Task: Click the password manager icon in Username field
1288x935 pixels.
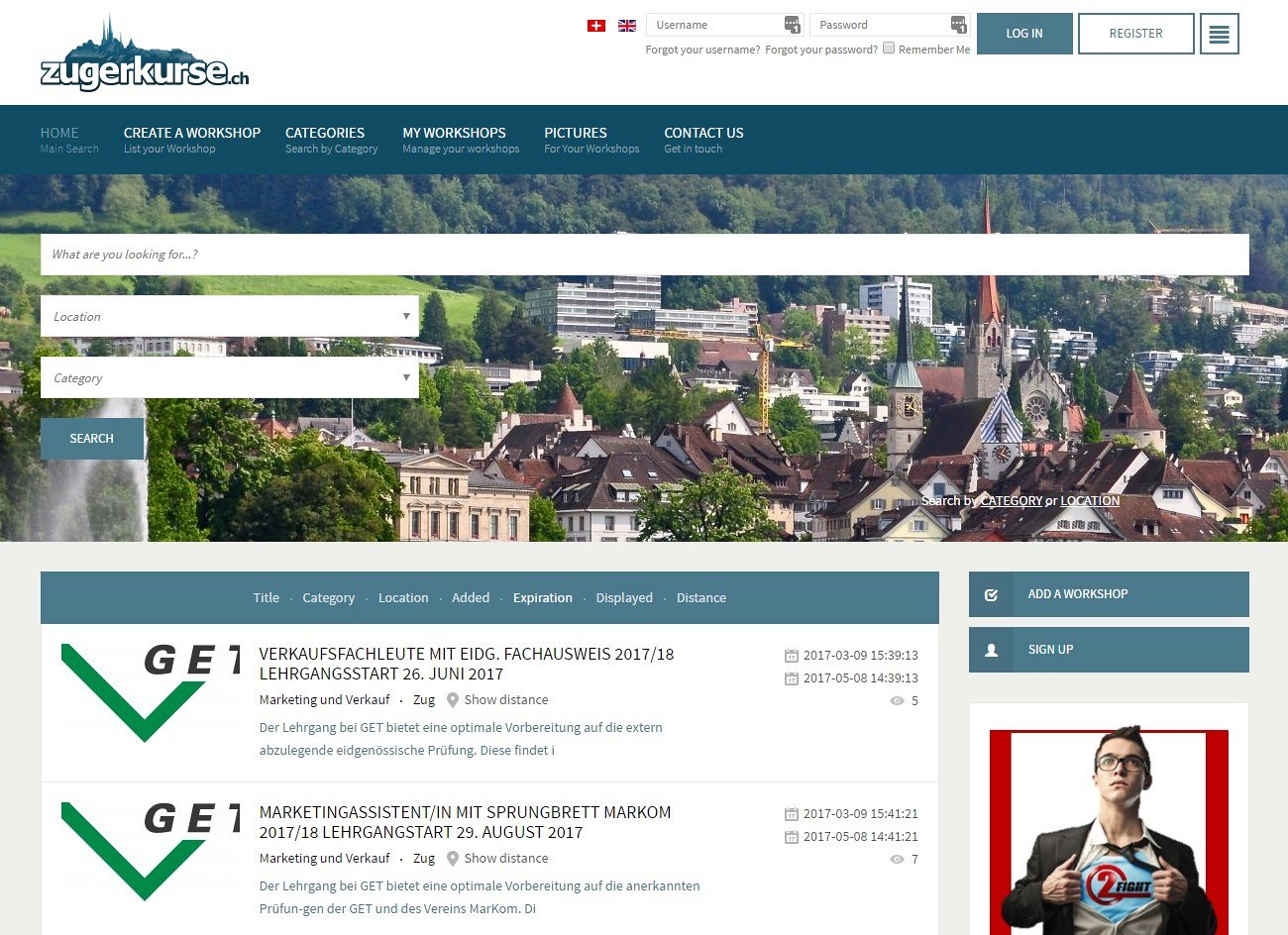Action: click(792, 25)
